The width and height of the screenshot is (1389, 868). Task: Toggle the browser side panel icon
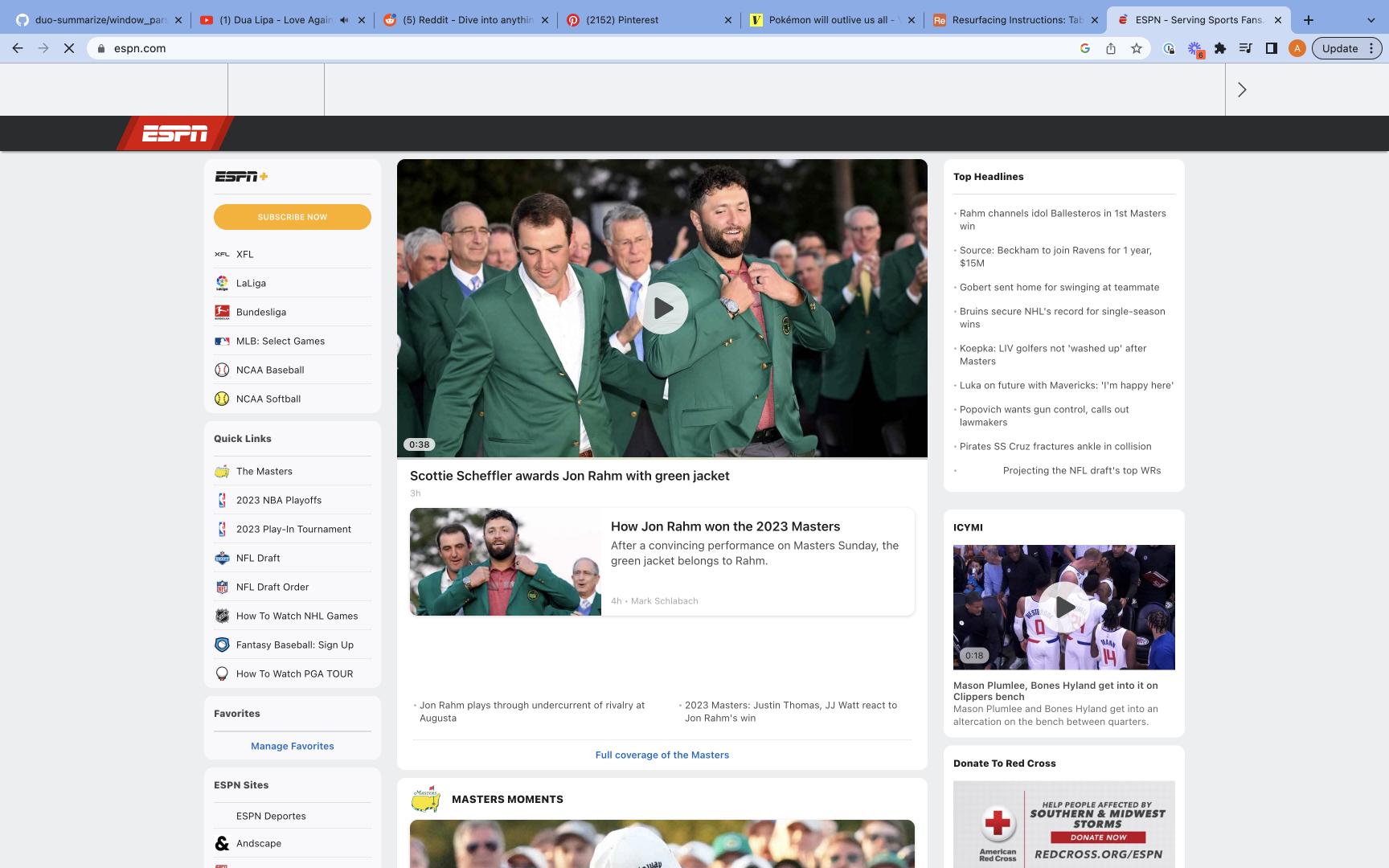1271,48
